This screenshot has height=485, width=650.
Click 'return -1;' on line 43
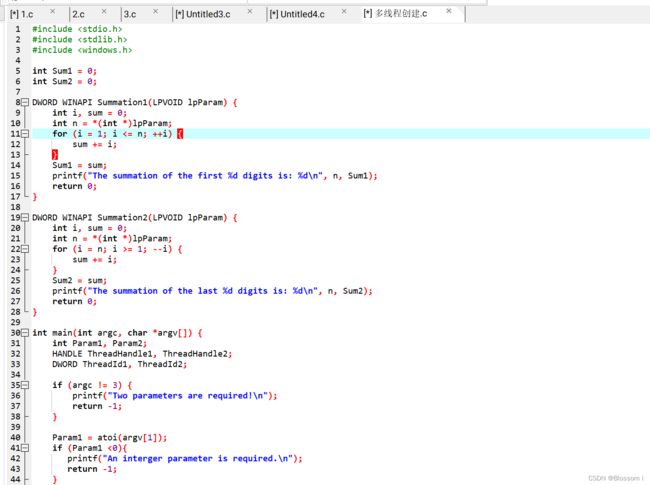point(92,469)
